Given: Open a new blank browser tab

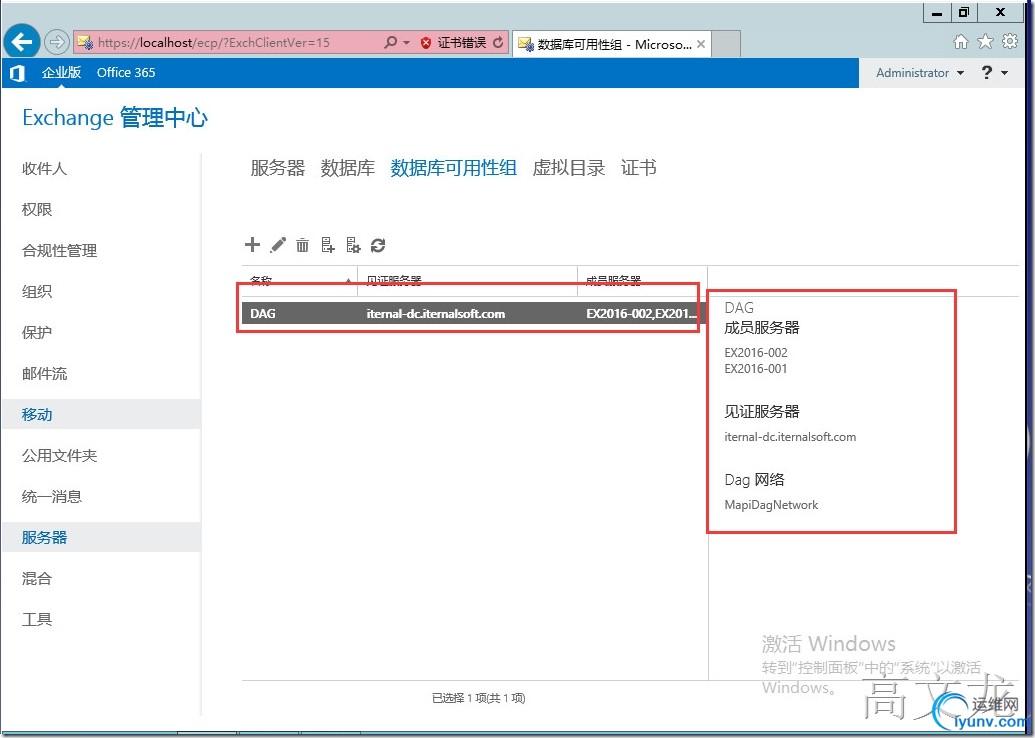Looking at the screenshot, I should point(726,44).
